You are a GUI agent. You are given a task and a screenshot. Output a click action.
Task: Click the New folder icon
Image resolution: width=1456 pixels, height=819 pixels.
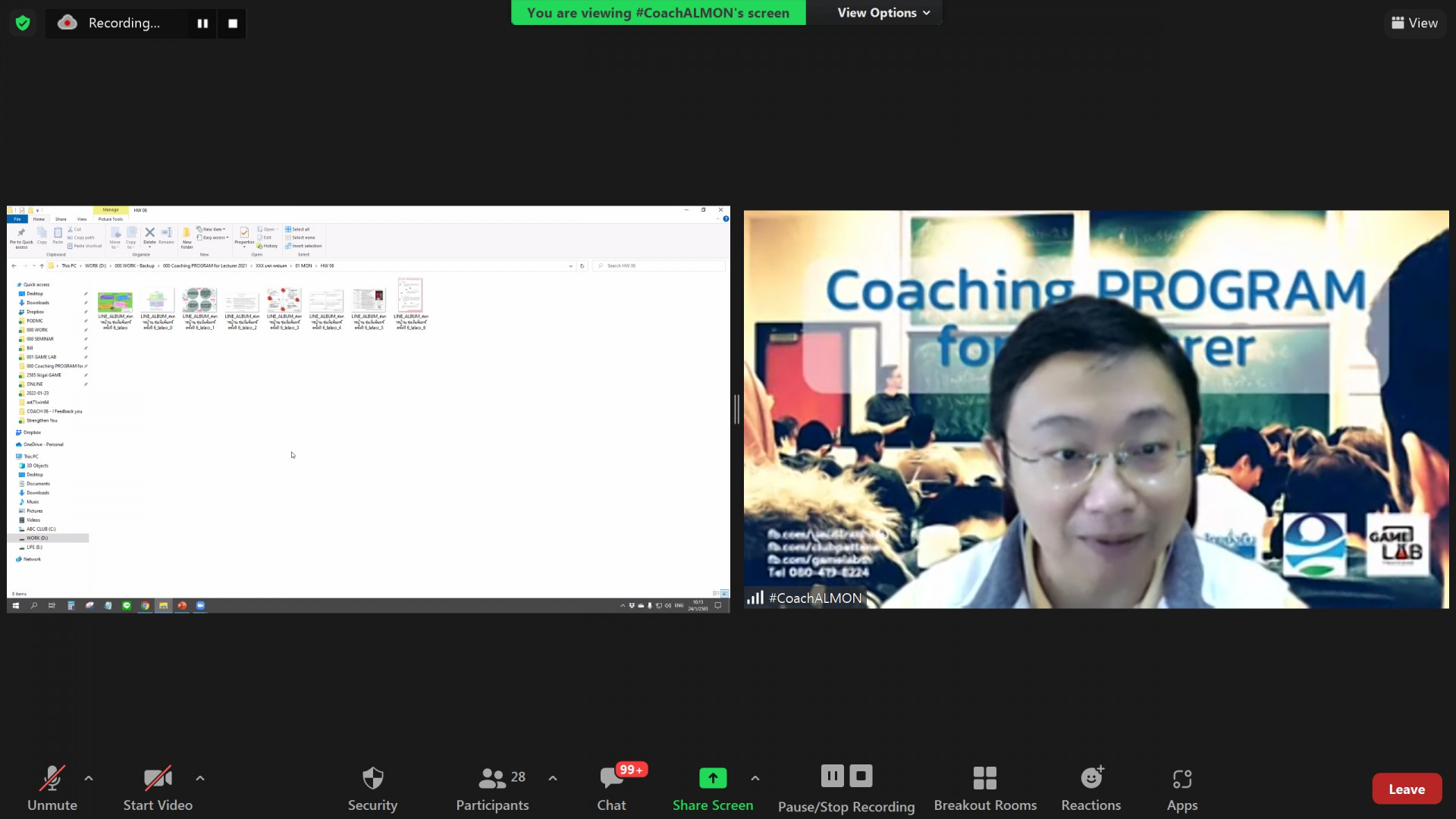pyautogui.click(x=187, y=237)
